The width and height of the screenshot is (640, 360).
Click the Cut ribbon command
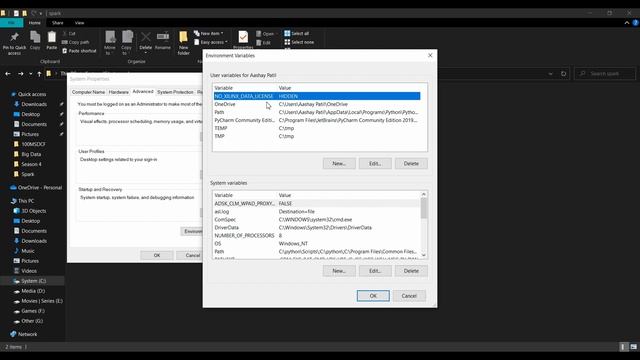(x=69, y=33)
